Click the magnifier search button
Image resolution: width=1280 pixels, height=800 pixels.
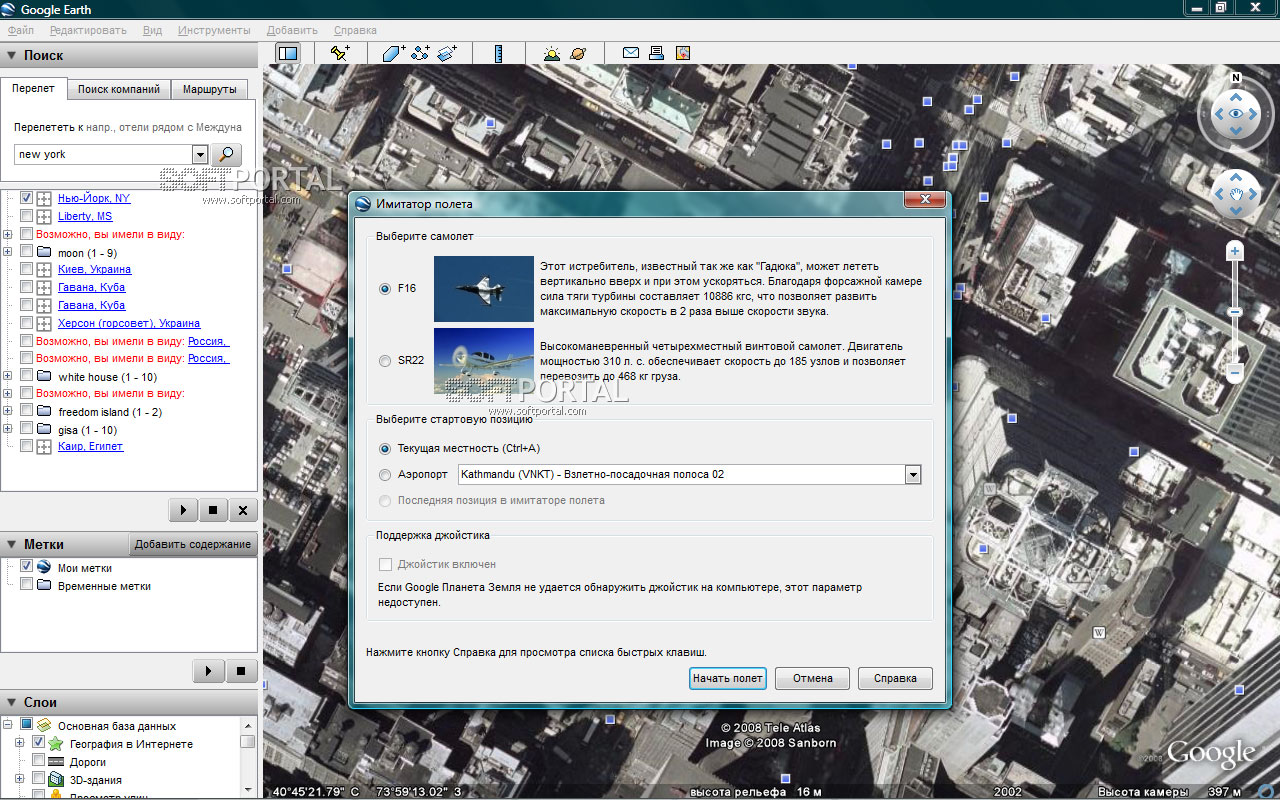(x=227, y=154)
